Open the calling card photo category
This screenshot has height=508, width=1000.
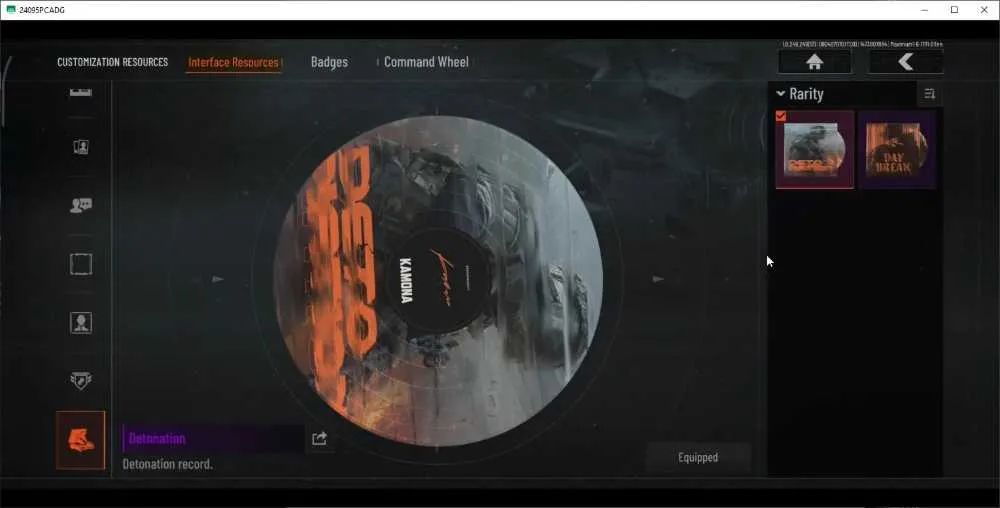tap(81, 147)
